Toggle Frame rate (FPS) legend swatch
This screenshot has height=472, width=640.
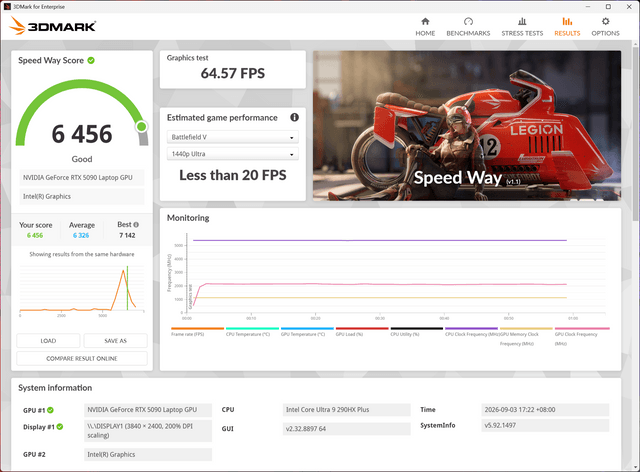(198, 328)
